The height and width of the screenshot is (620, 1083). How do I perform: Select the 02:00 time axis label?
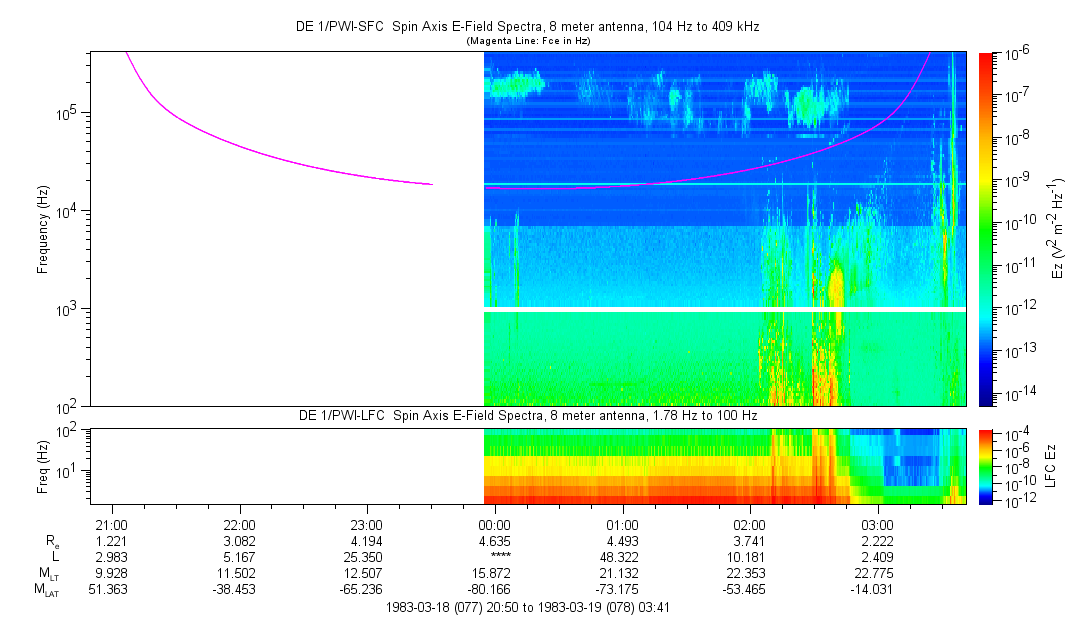click(x=750, y=525)
